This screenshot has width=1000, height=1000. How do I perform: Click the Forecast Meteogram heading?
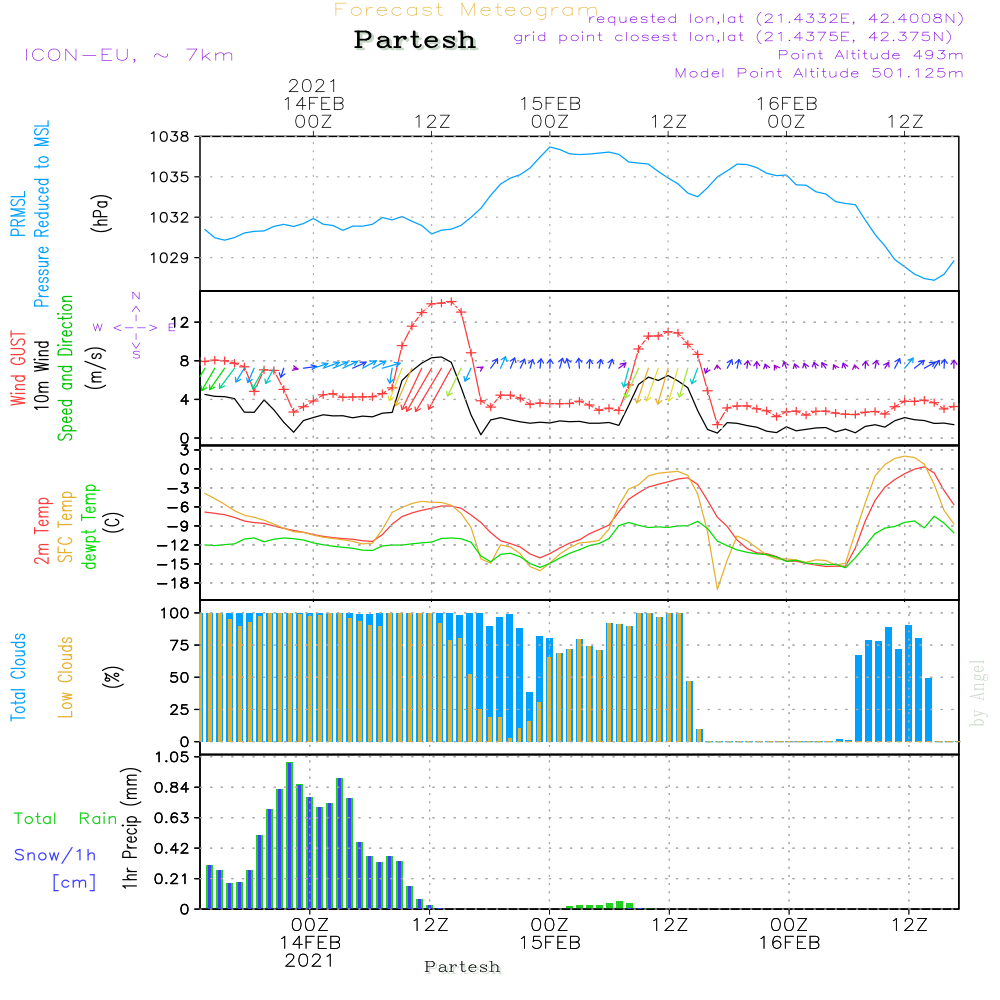466,10
